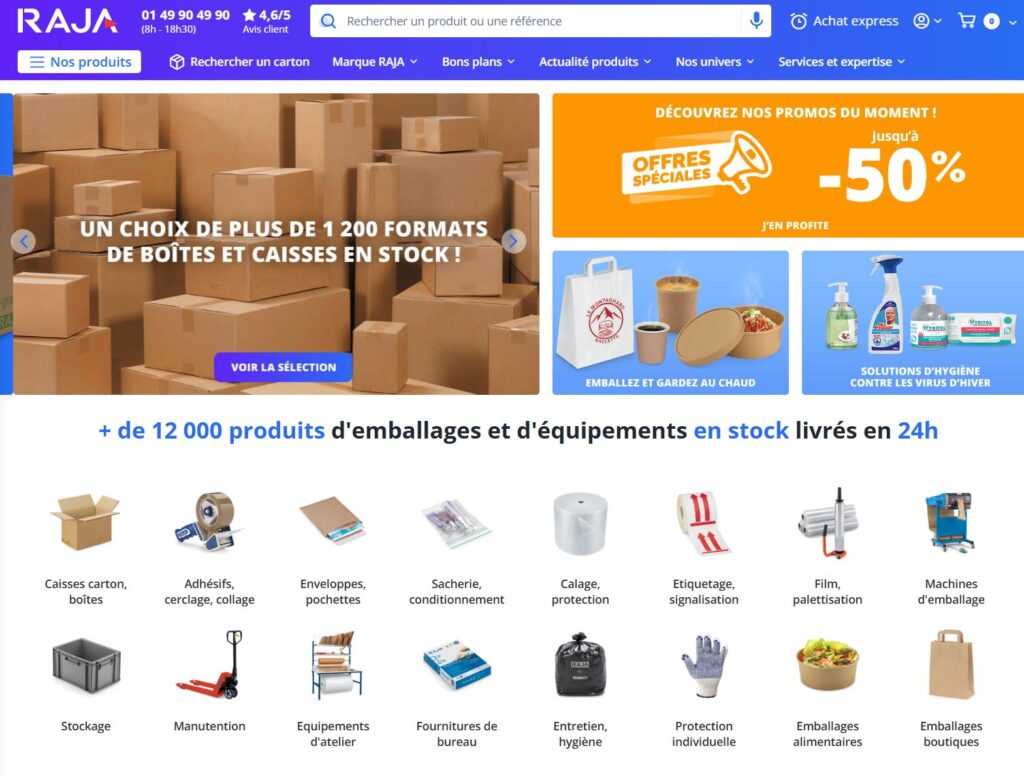This screenshot has width=1024, height=776.
Task: Open the shopping cart icon
Action: point(966,21)
